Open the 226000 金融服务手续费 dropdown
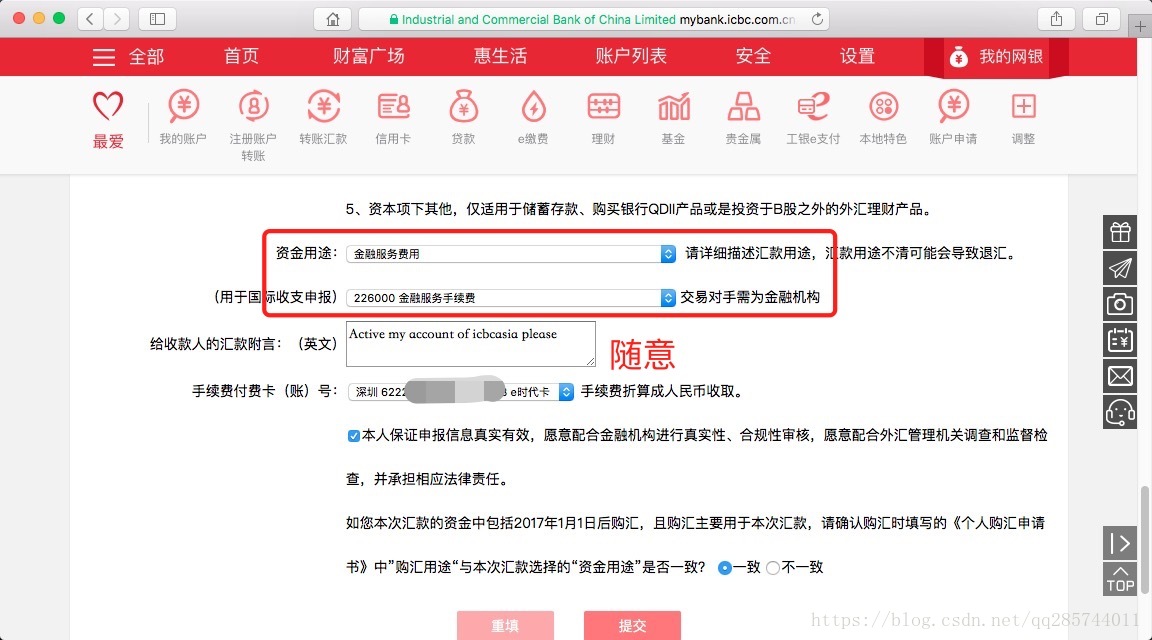 coord(511,298)
